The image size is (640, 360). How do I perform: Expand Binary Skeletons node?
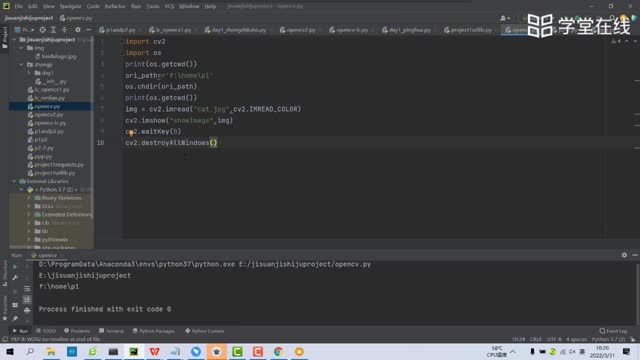29,198
